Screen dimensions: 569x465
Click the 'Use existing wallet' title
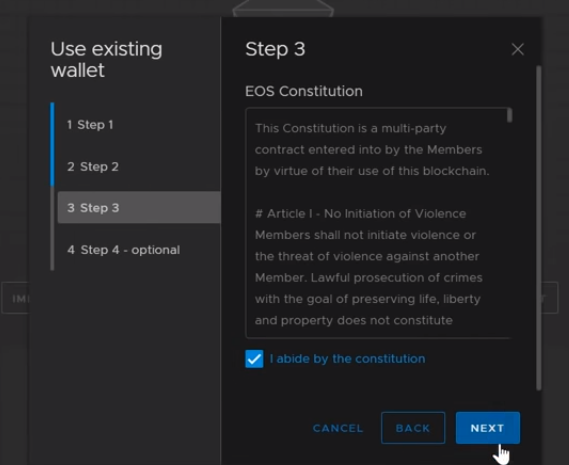click(x=106, y=59)
